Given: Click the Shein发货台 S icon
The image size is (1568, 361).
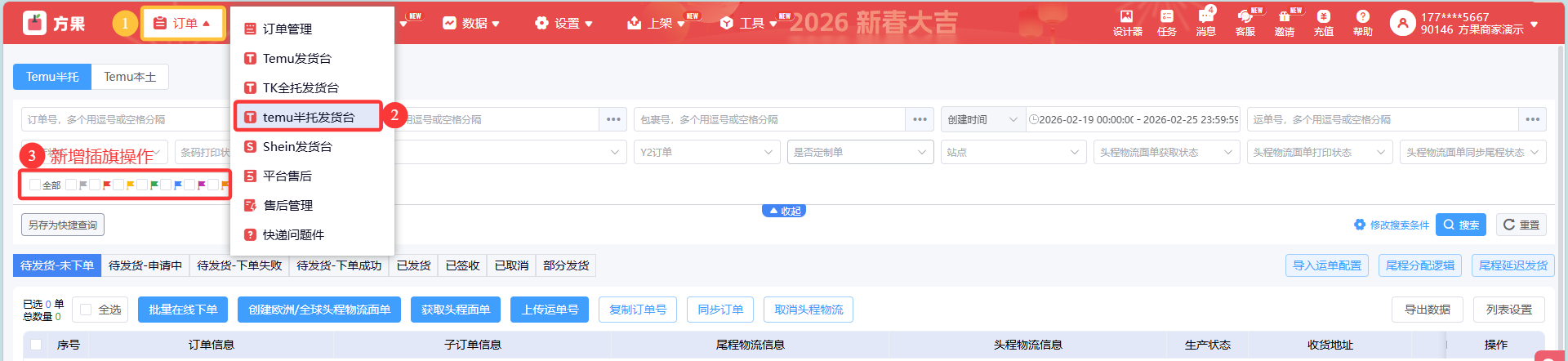Looking at the screenshot, I should (x=251, y=147).
